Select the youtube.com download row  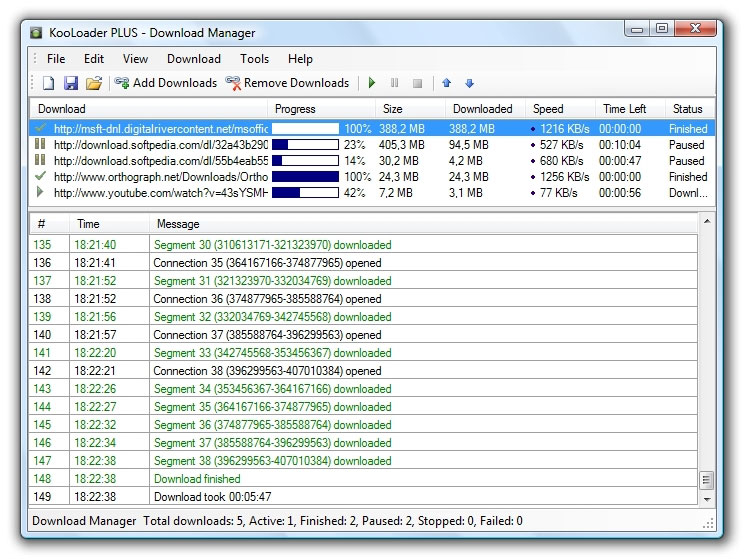click(x=160, y=193)
